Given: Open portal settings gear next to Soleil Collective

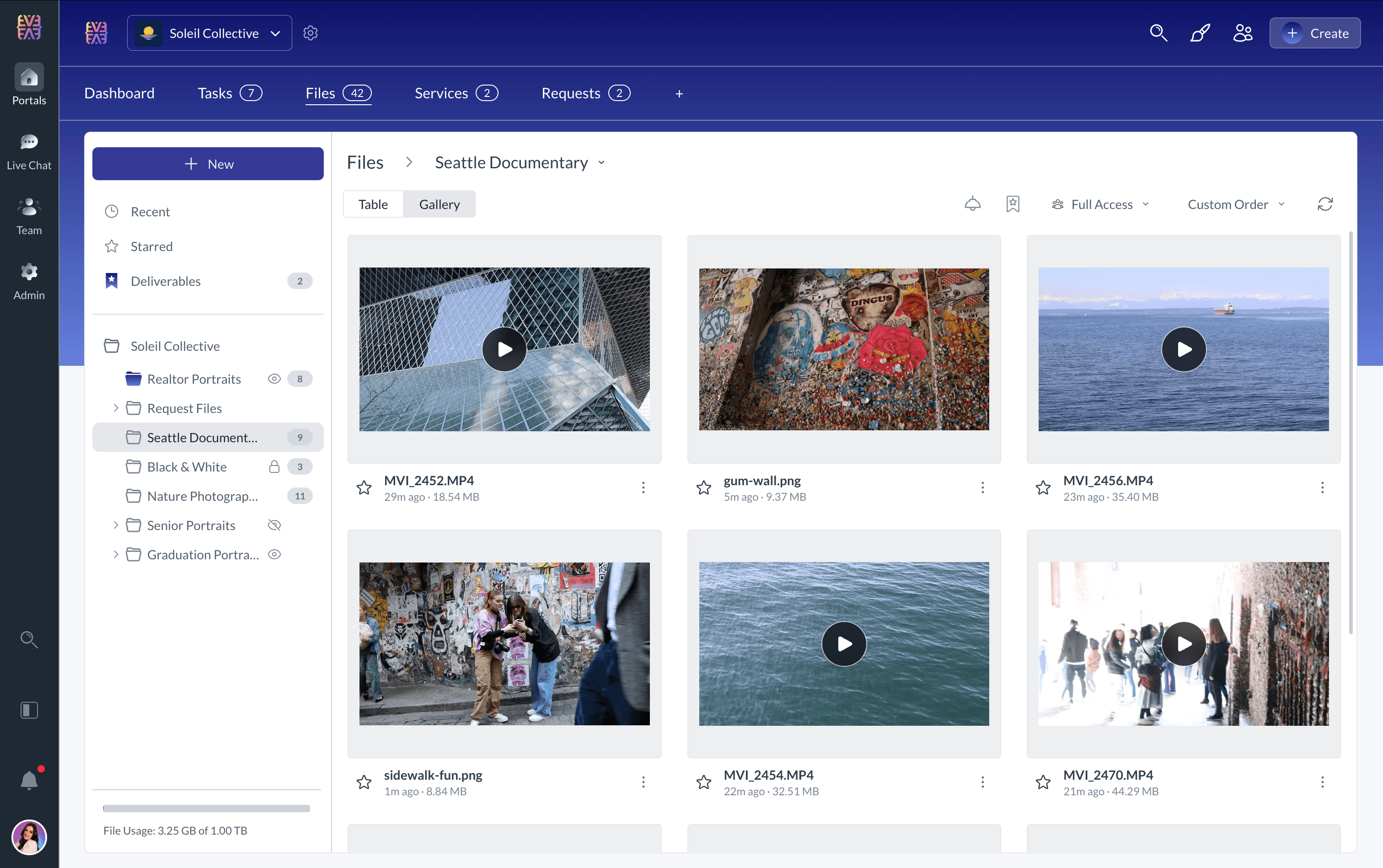Looking at the screenshot, I should (x=311, y=33).
